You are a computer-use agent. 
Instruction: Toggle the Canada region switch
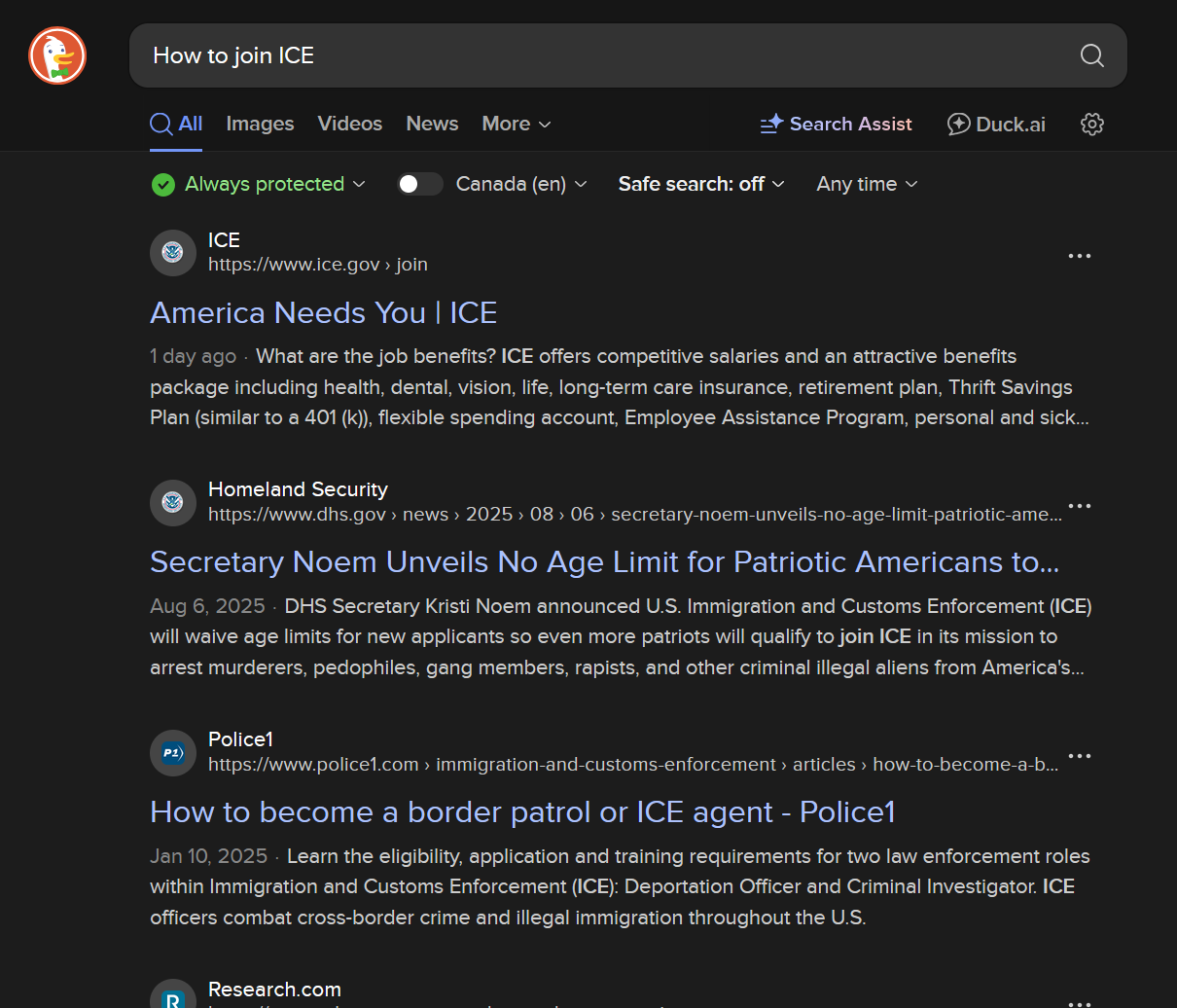[420, 184]
